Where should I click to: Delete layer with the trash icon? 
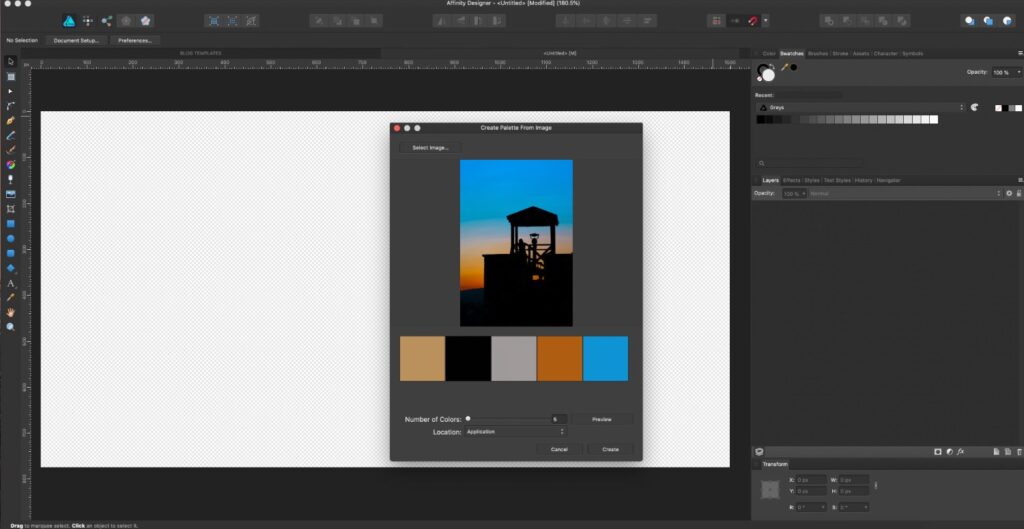pyautogui.click(x=1019, y=451)
